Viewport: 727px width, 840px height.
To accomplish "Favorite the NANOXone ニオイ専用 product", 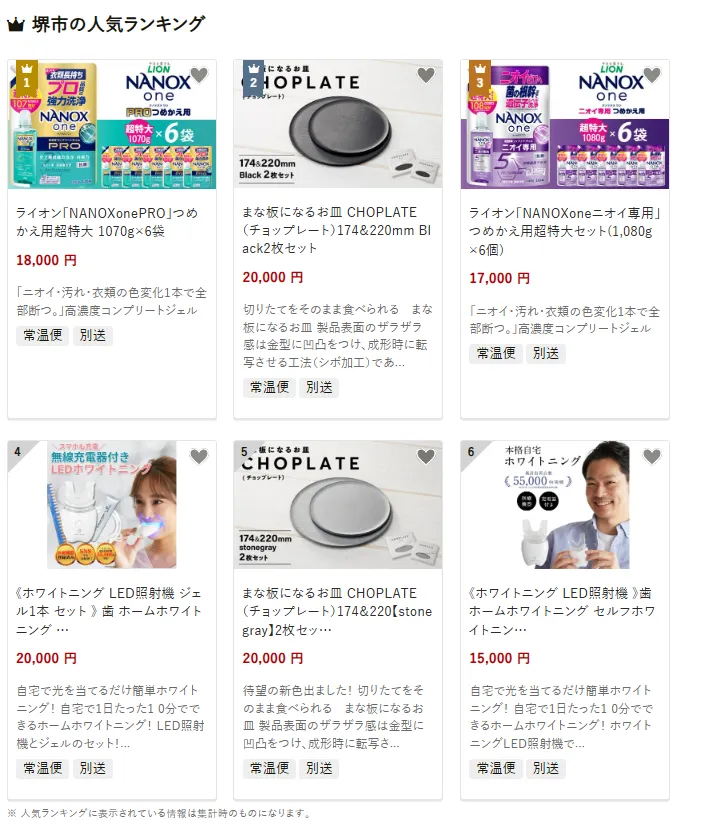I will (652, 76).
